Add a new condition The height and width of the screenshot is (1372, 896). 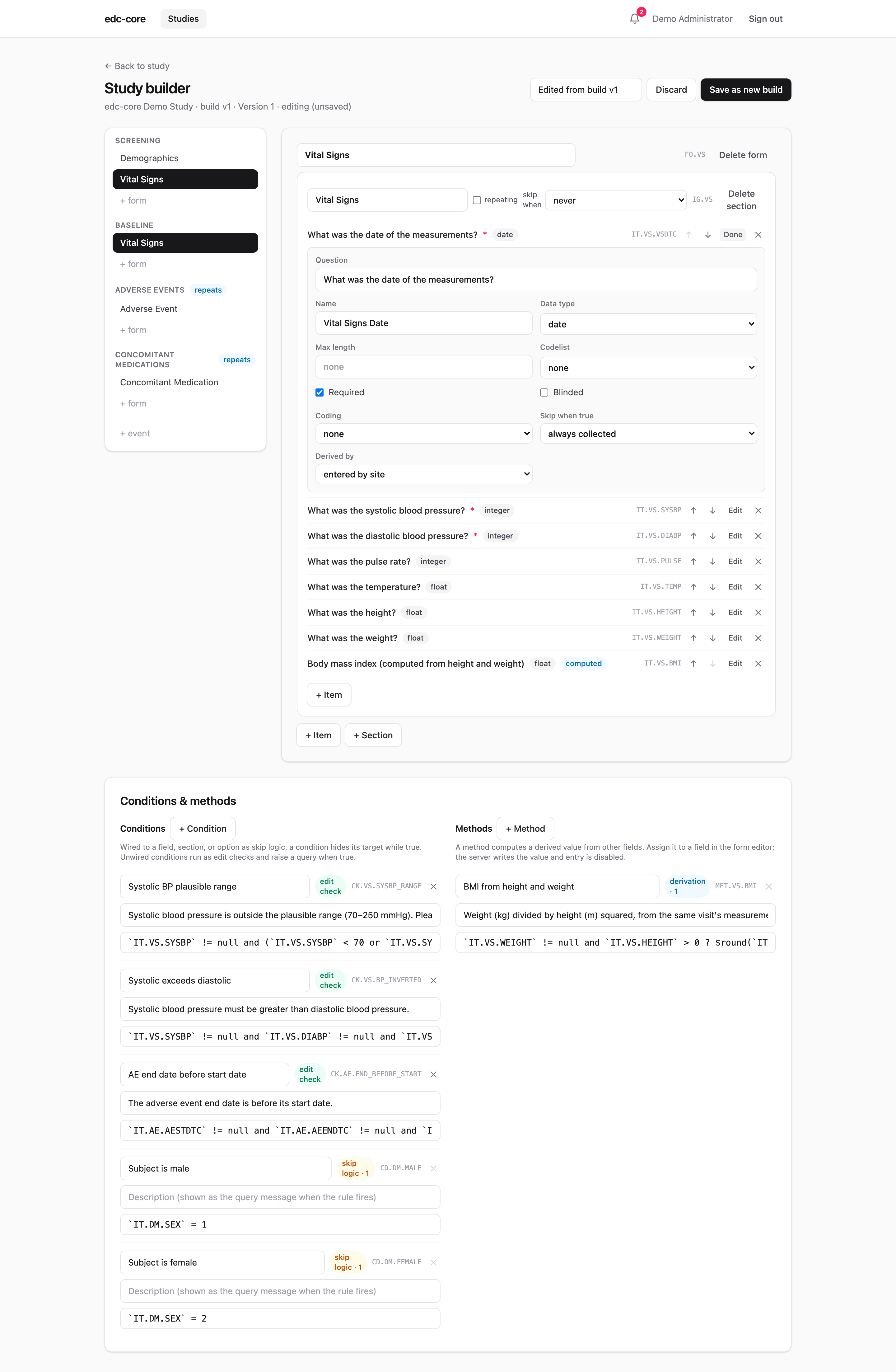pos(203,828)
